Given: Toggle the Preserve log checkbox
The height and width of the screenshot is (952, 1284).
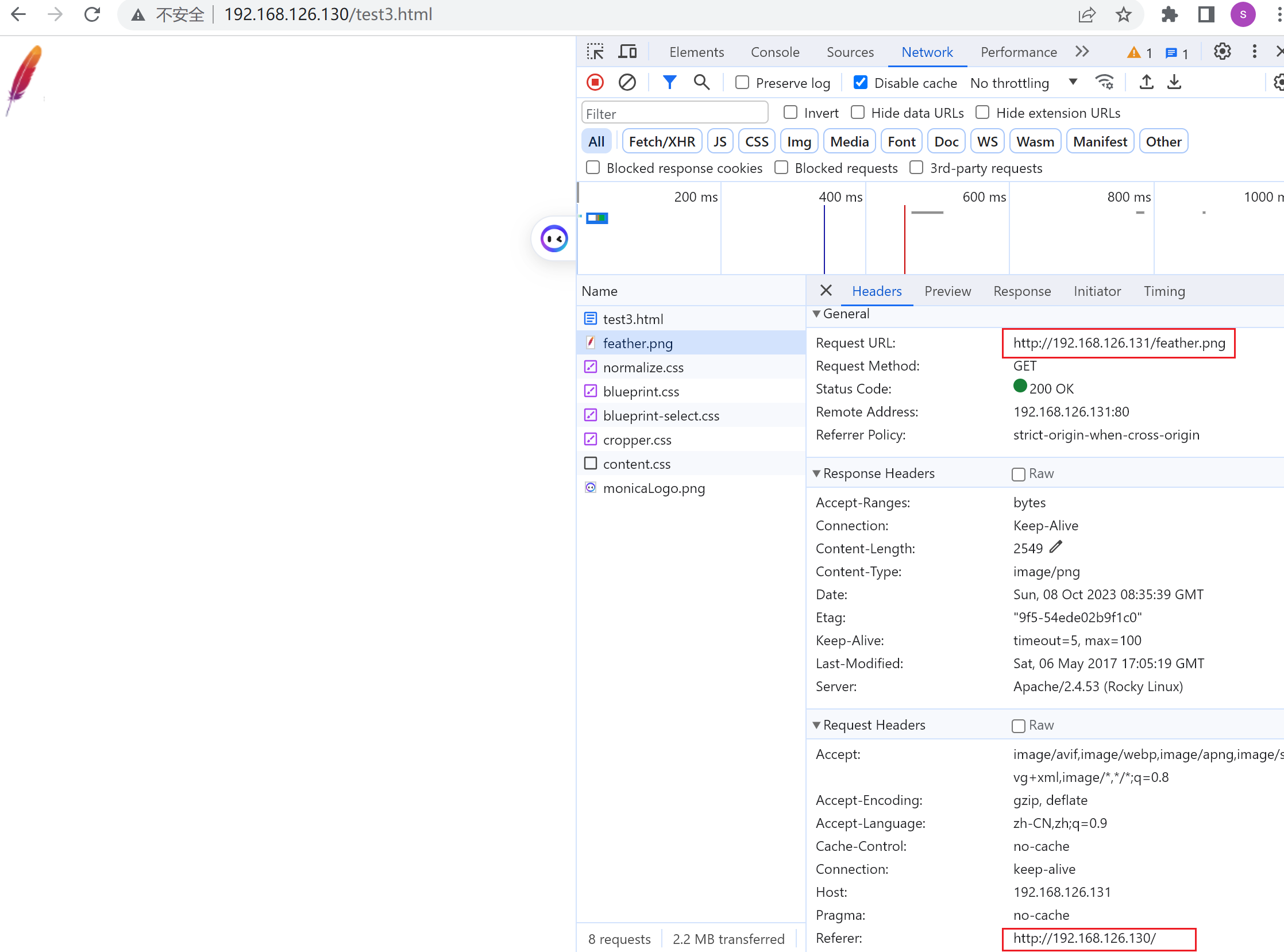Looking at the screenshot, I should [742, 83].
